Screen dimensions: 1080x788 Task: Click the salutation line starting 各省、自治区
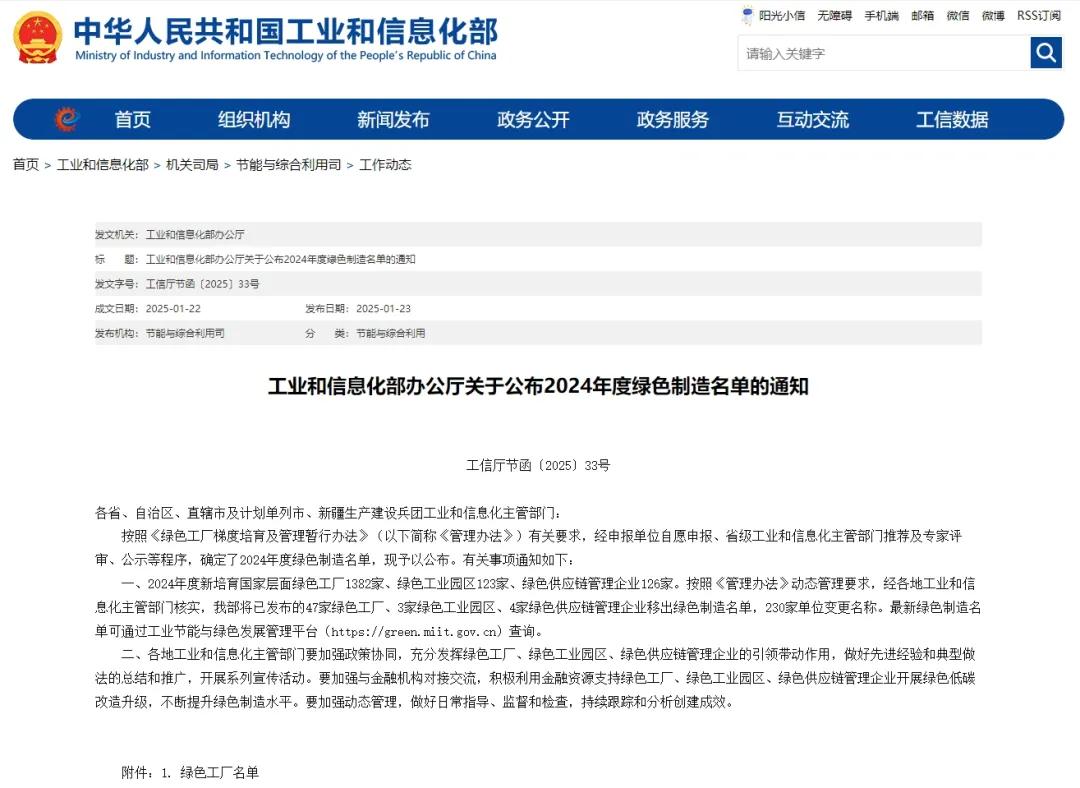coord(328,513)
